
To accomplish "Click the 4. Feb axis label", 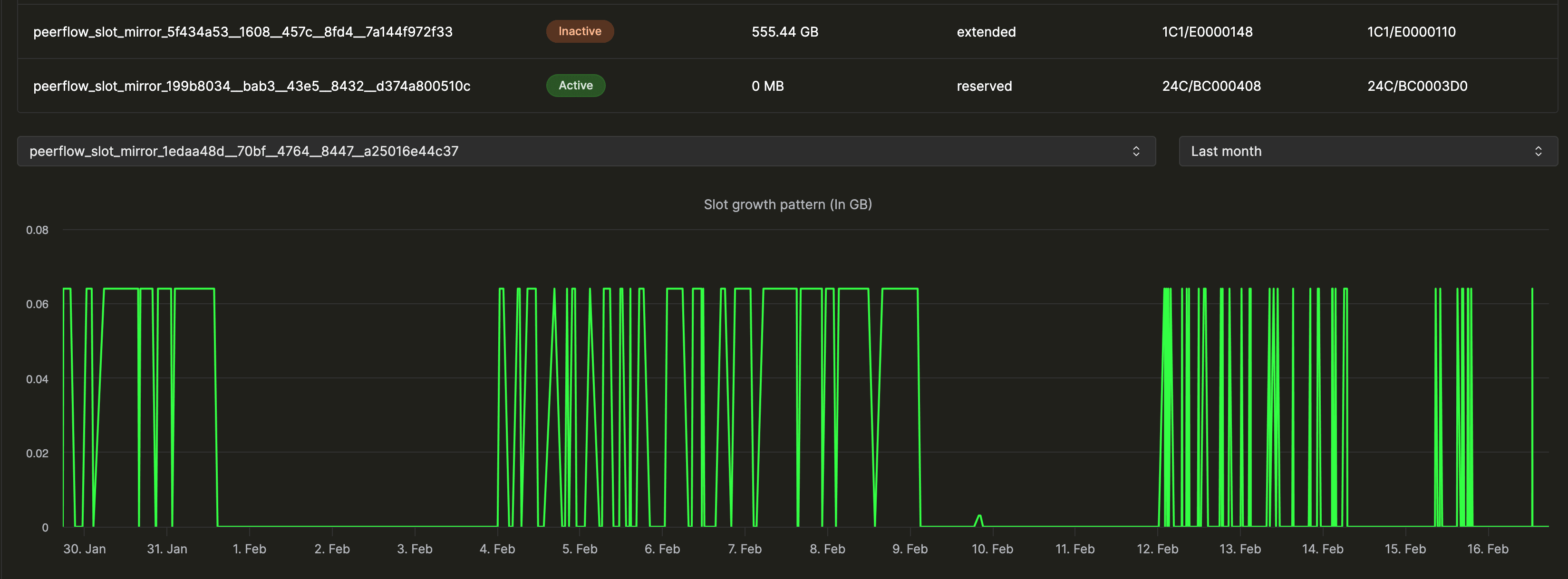I will coord(497,549).
